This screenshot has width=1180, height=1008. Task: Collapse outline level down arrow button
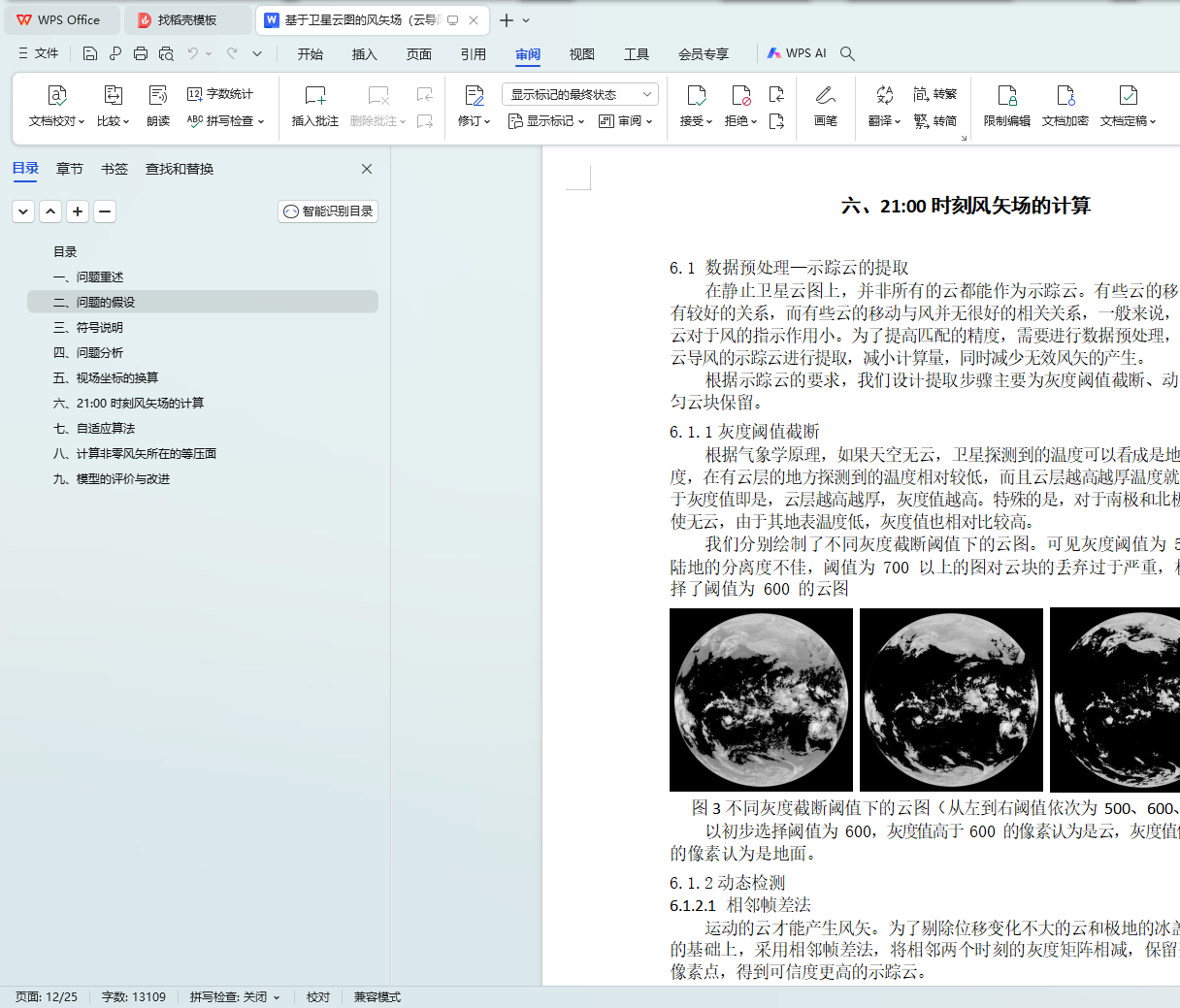pos(23,211)
